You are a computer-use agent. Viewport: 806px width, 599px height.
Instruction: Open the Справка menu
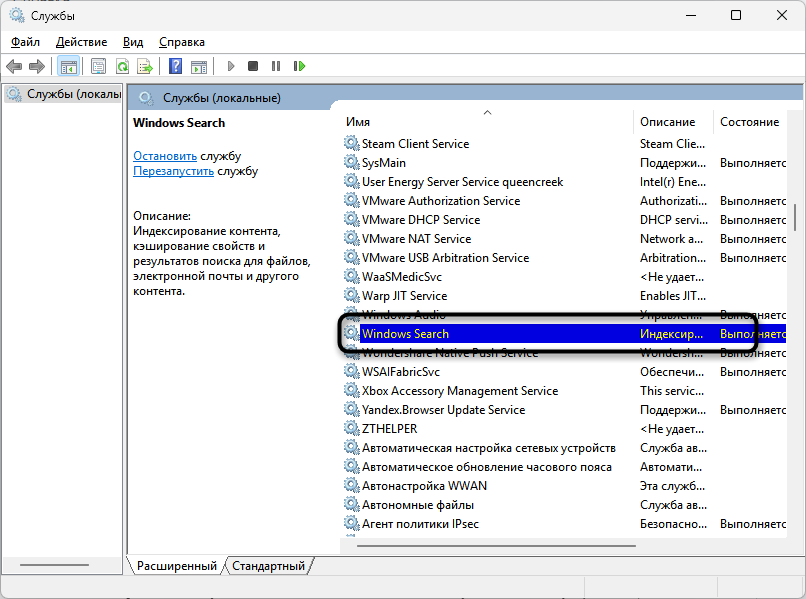(181, 42)
